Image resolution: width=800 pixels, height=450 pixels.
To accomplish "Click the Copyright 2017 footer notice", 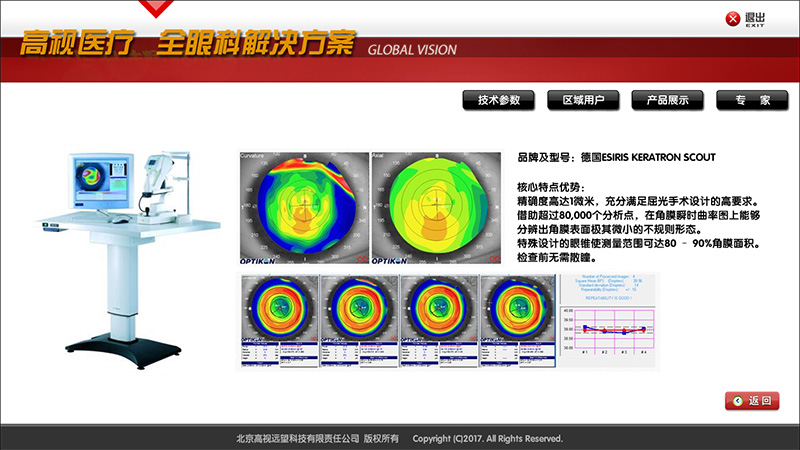I will [x=488, y=439].
